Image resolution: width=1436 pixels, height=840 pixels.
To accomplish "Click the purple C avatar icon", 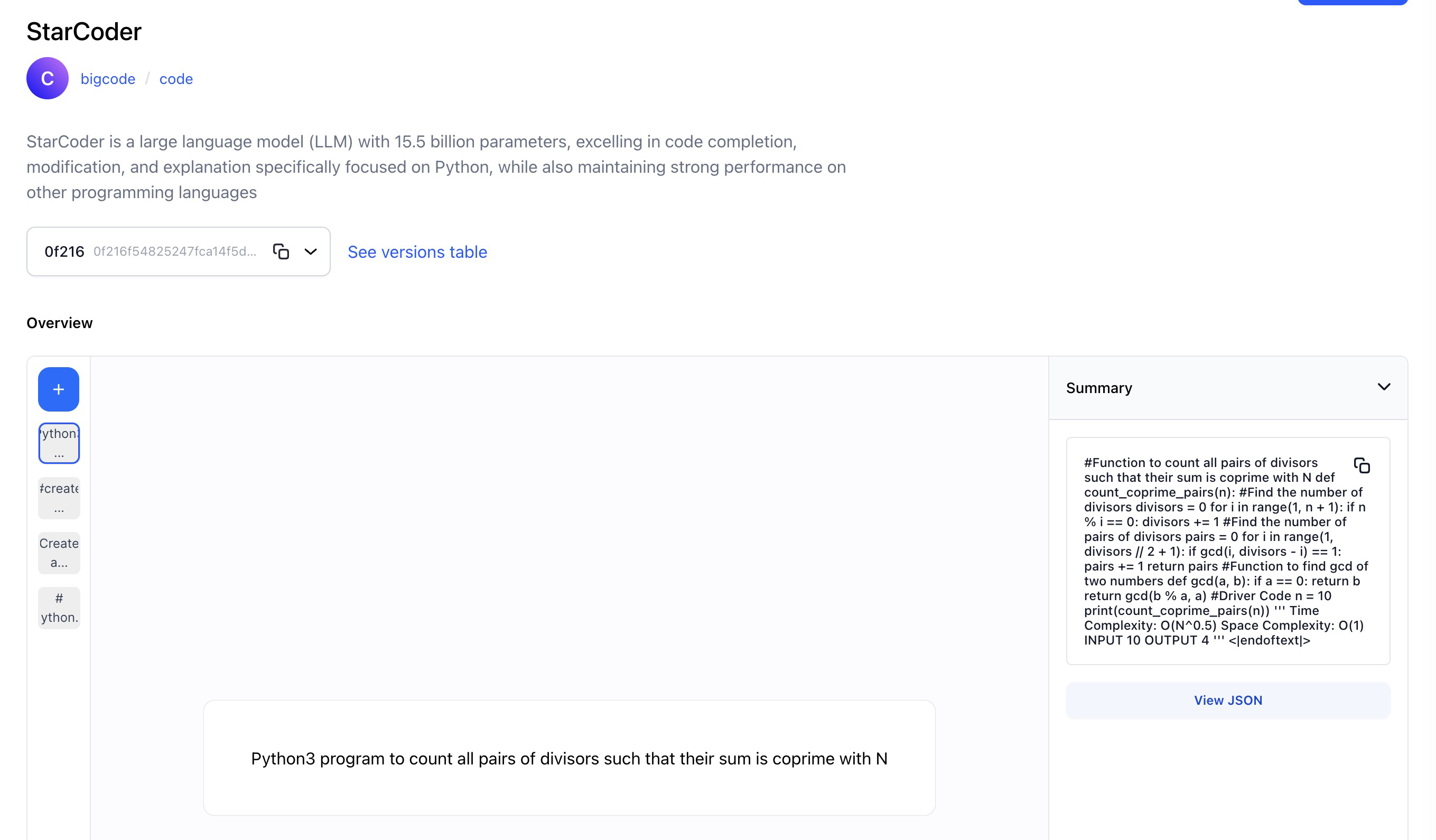I will (x=48, y=78).
